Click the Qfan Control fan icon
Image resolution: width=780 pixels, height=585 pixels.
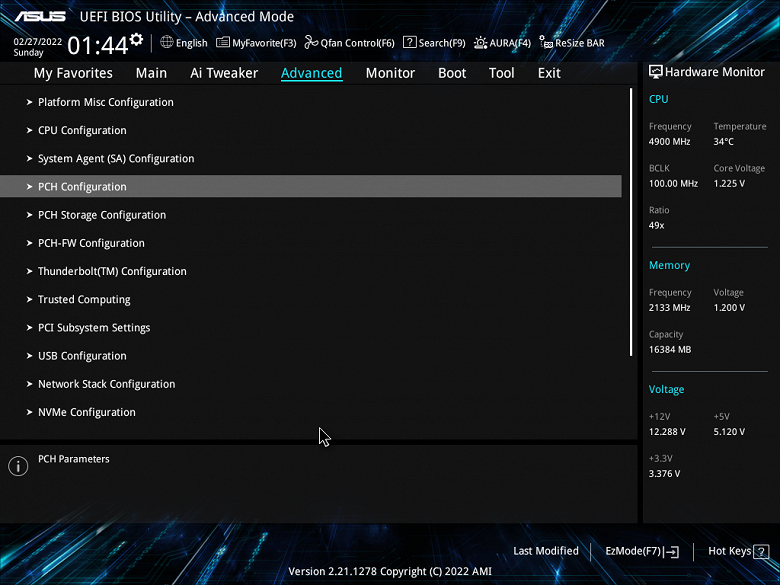click(x=311, y=42)
